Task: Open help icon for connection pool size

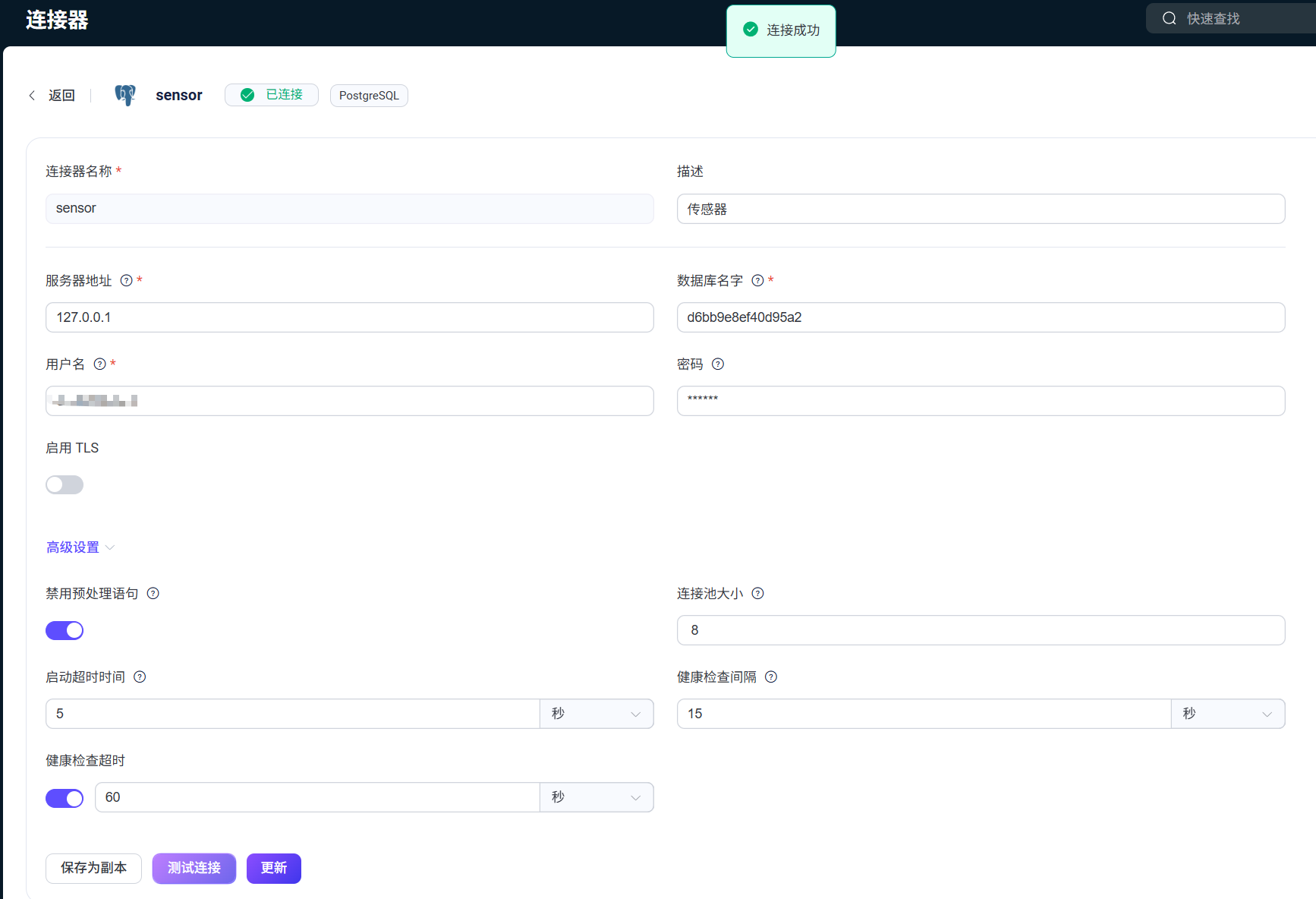Action: click(x=757, y=594)
